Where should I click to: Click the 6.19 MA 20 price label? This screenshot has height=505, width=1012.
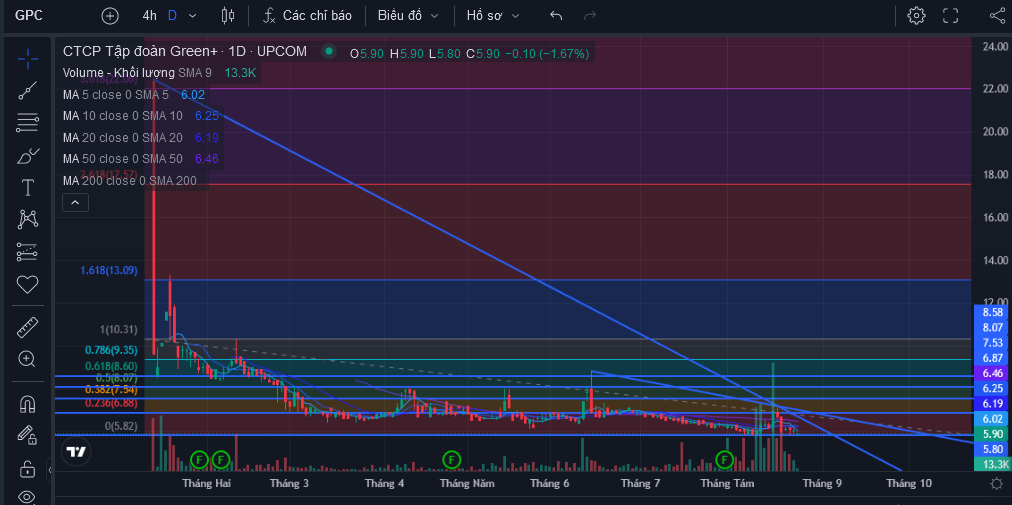tap(992, 404)
